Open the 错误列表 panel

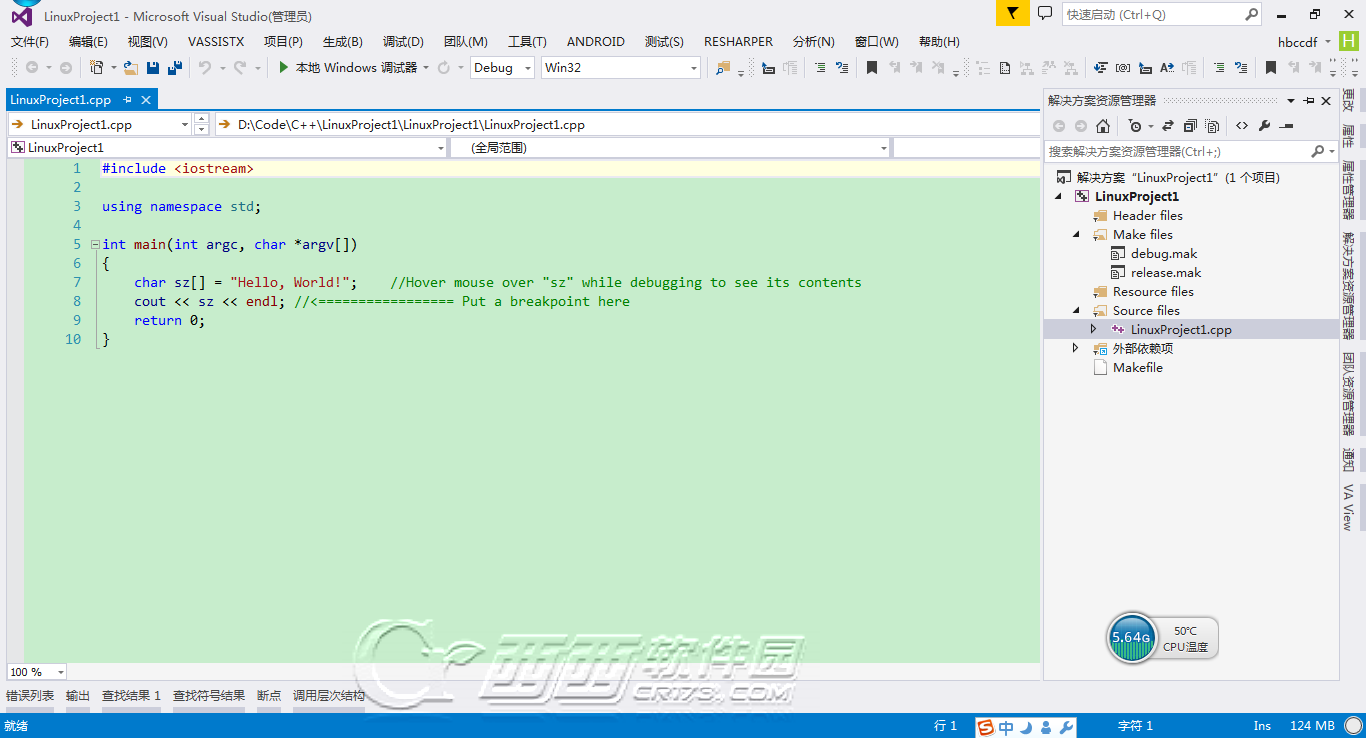coord(27,694)
